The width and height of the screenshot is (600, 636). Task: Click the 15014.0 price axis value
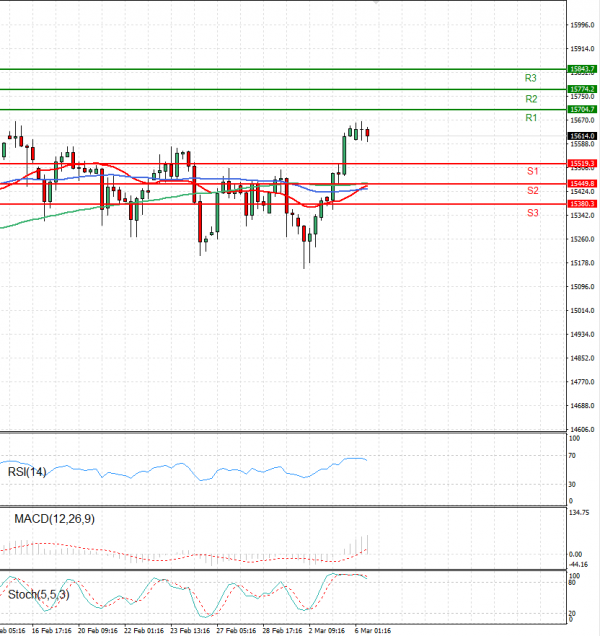[582, 311]
